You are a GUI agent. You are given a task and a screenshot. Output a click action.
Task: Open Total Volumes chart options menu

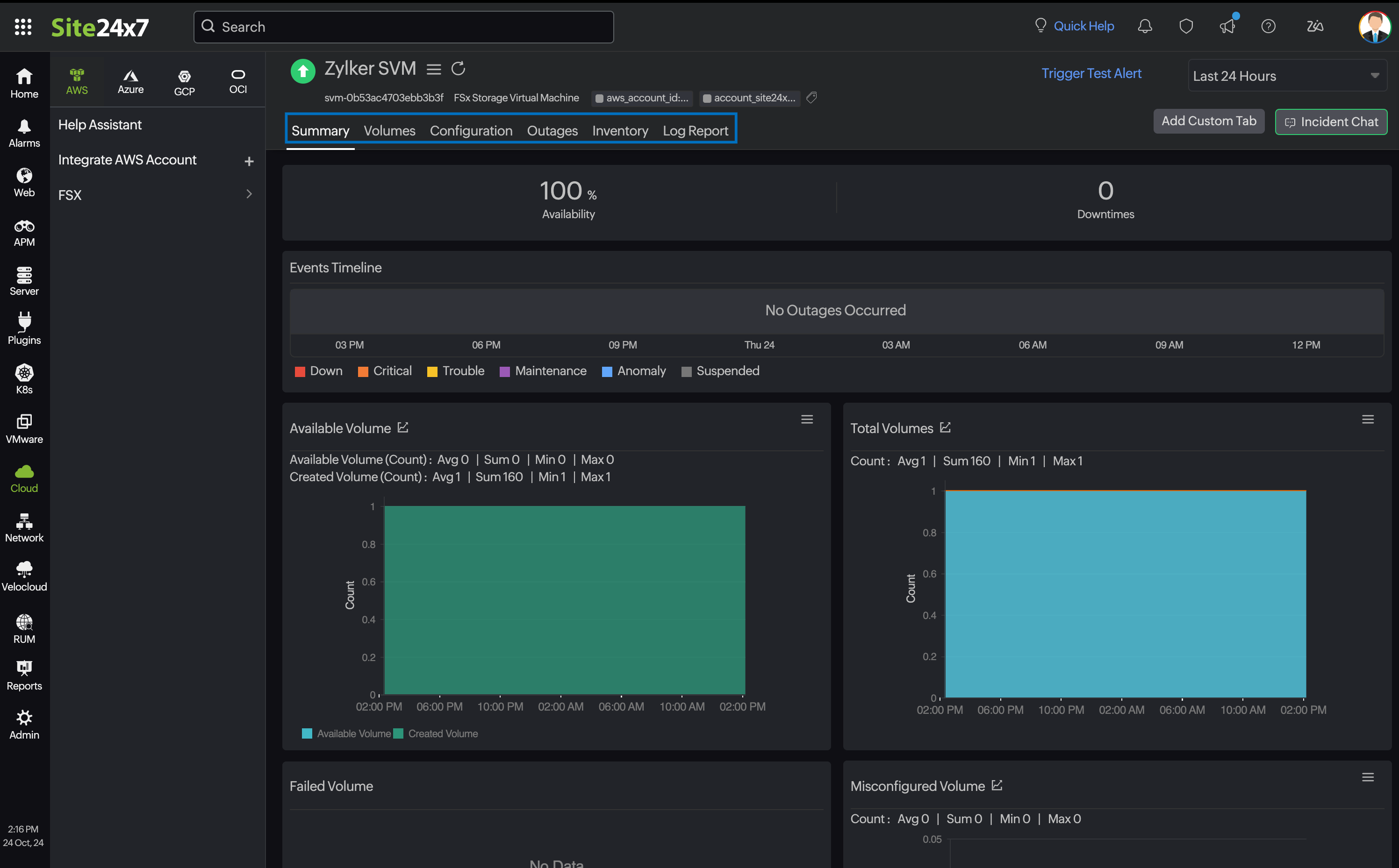tap(1367, 420)
